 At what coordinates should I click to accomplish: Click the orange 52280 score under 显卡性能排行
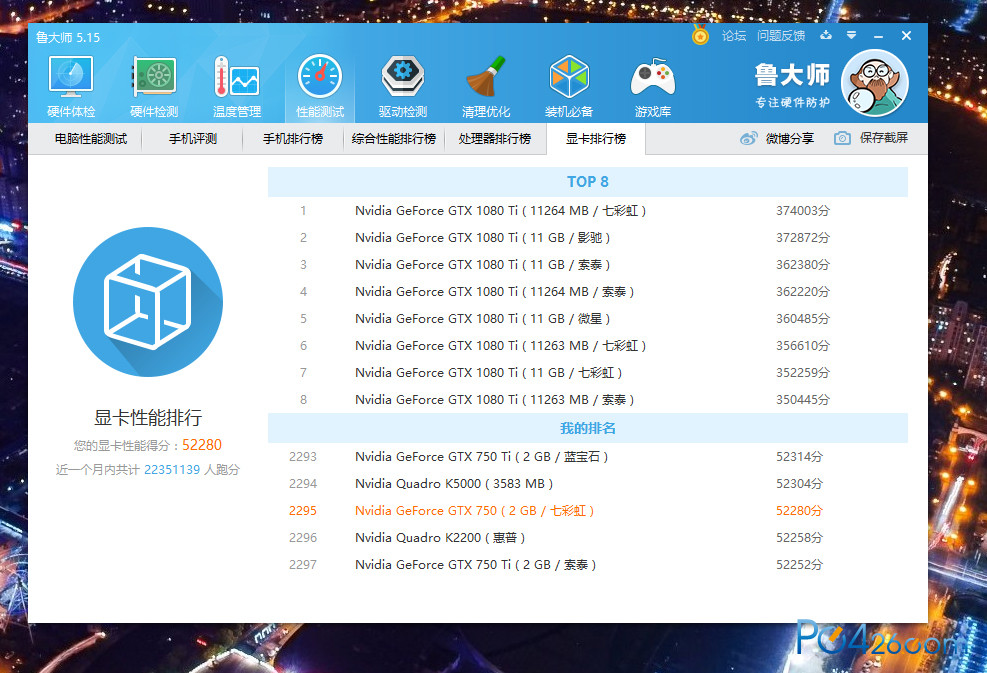pos(201,445)
